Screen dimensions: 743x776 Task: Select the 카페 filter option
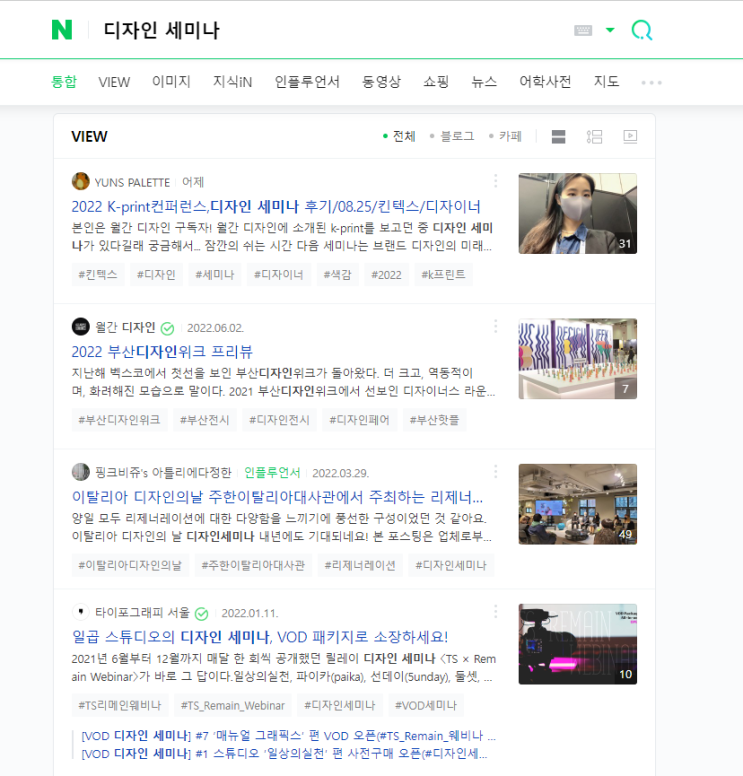point(505,136)
